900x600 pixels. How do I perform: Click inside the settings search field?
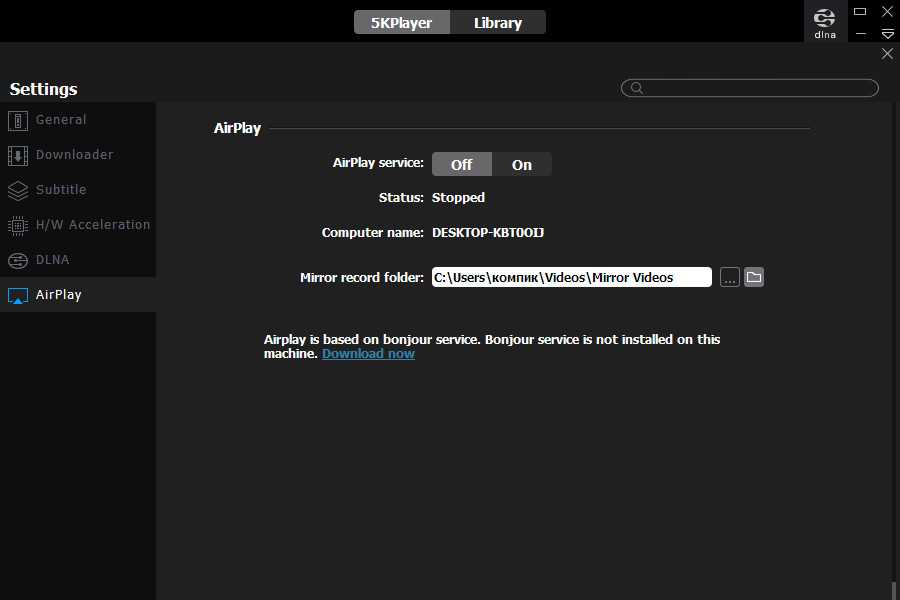click(x=760, y=88)
